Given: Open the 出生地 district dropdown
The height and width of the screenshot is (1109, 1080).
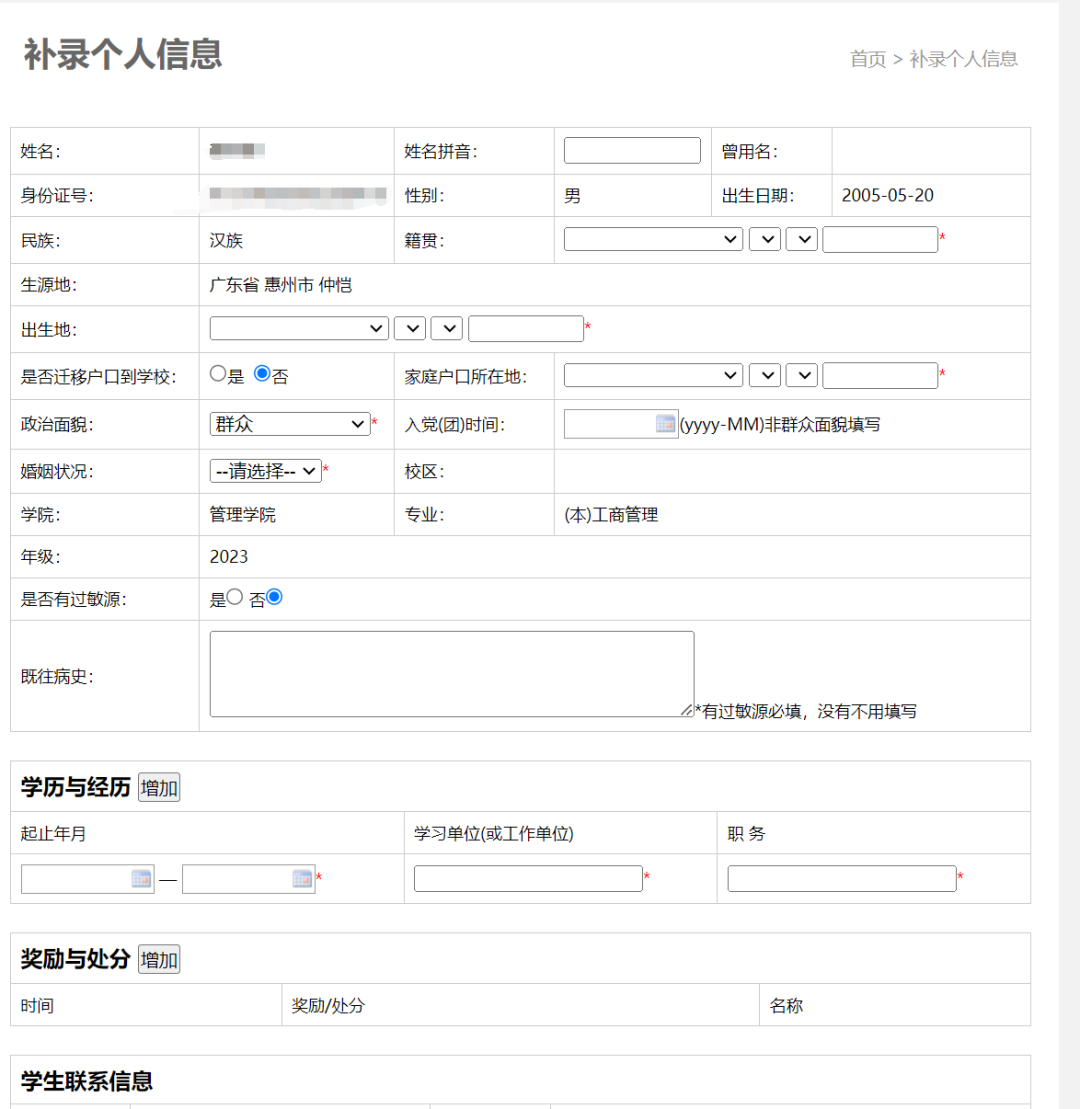Looking at the screenshot, I should tap(446, 328).
